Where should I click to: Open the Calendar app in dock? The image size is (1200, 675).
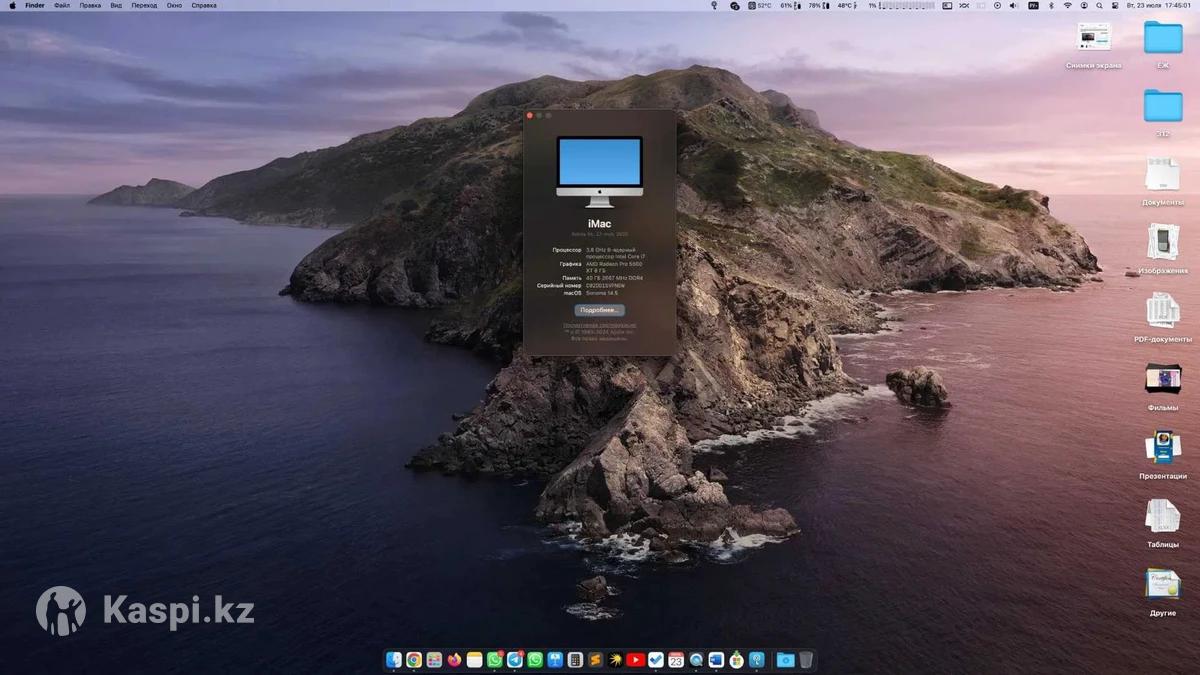coord(676,660)
